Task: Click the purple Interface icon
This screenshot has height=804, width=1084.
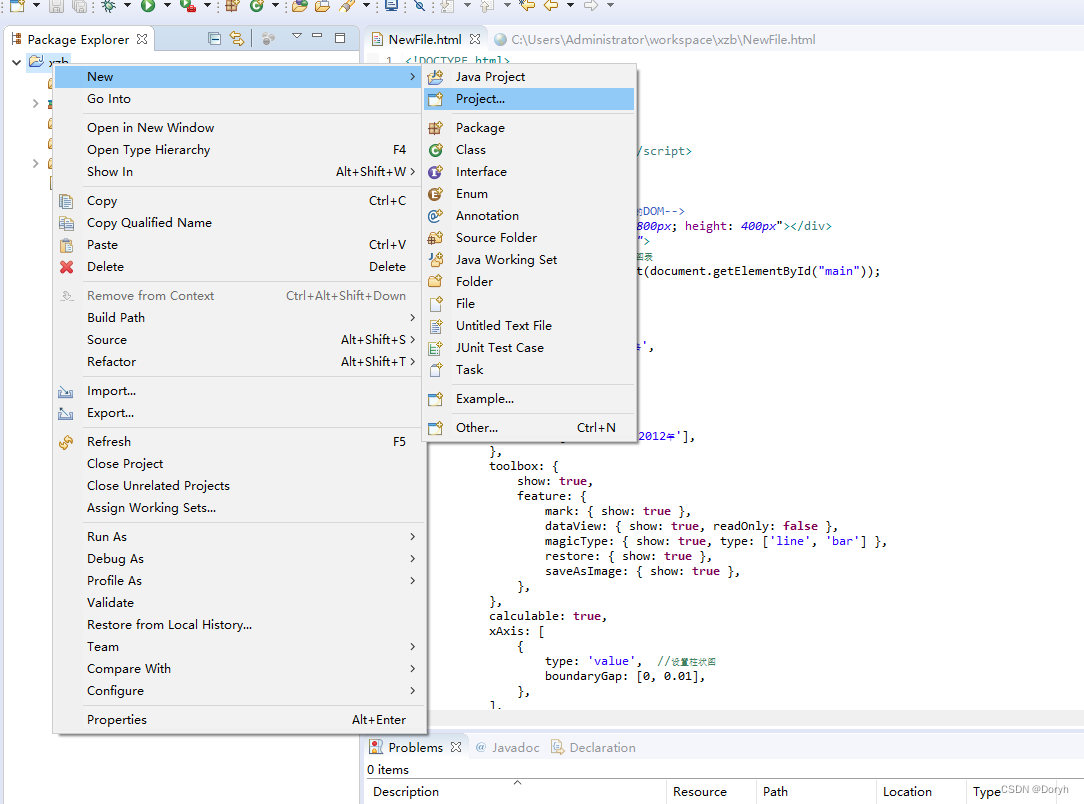Action: pyautogui.click(x=436, y=172)
